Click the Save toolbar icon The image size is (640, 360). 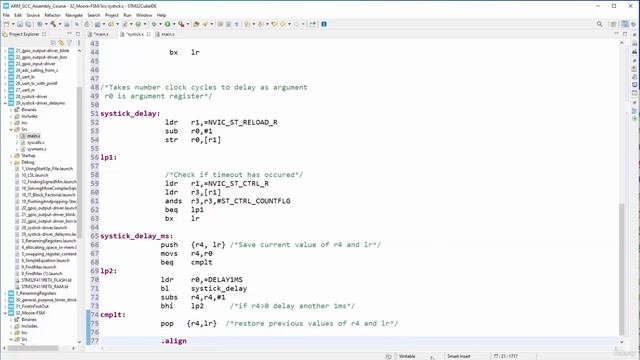point(20,24)
